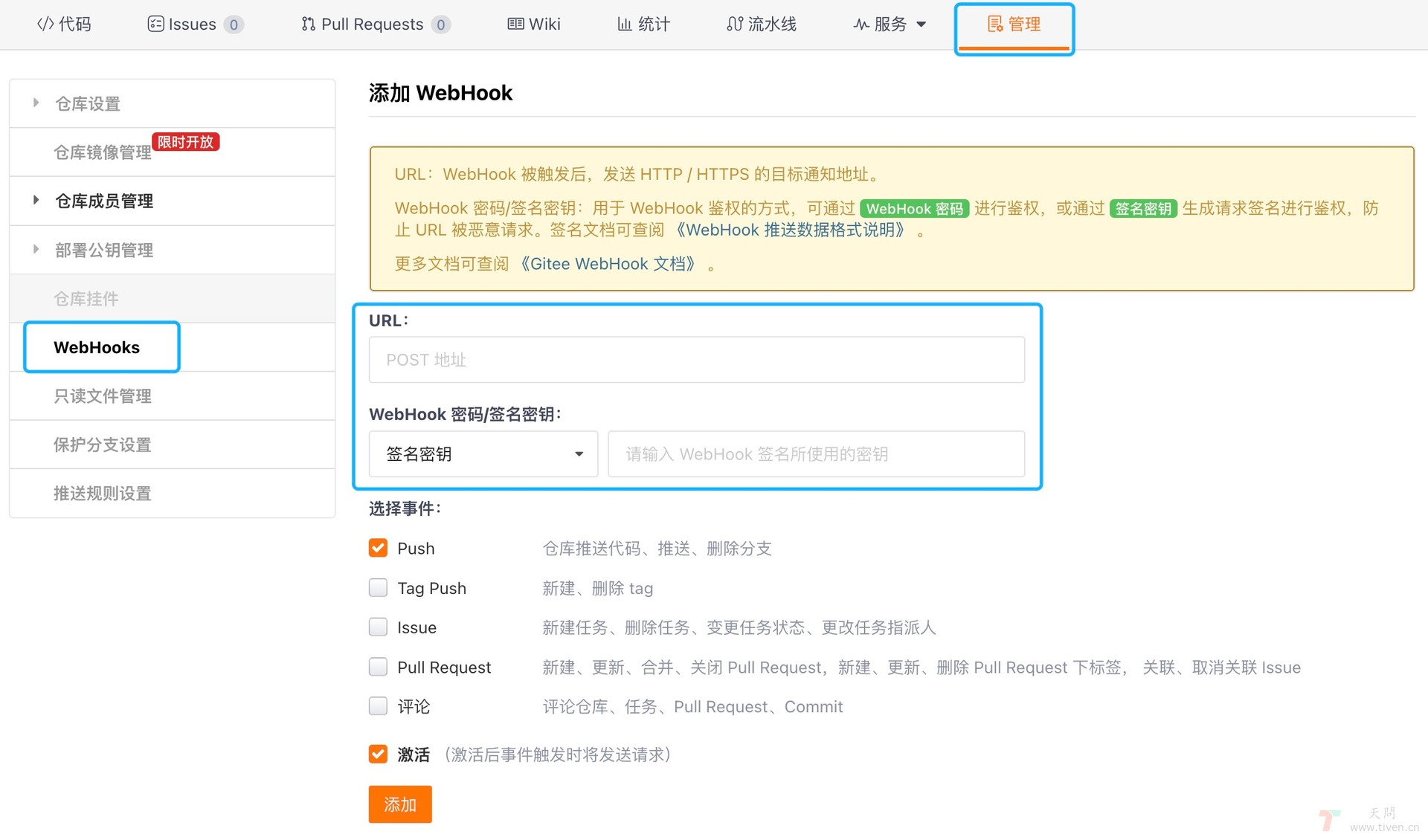Open the Gitee WebHook 文档 link
1428x840 pixels.
point(608,264)
